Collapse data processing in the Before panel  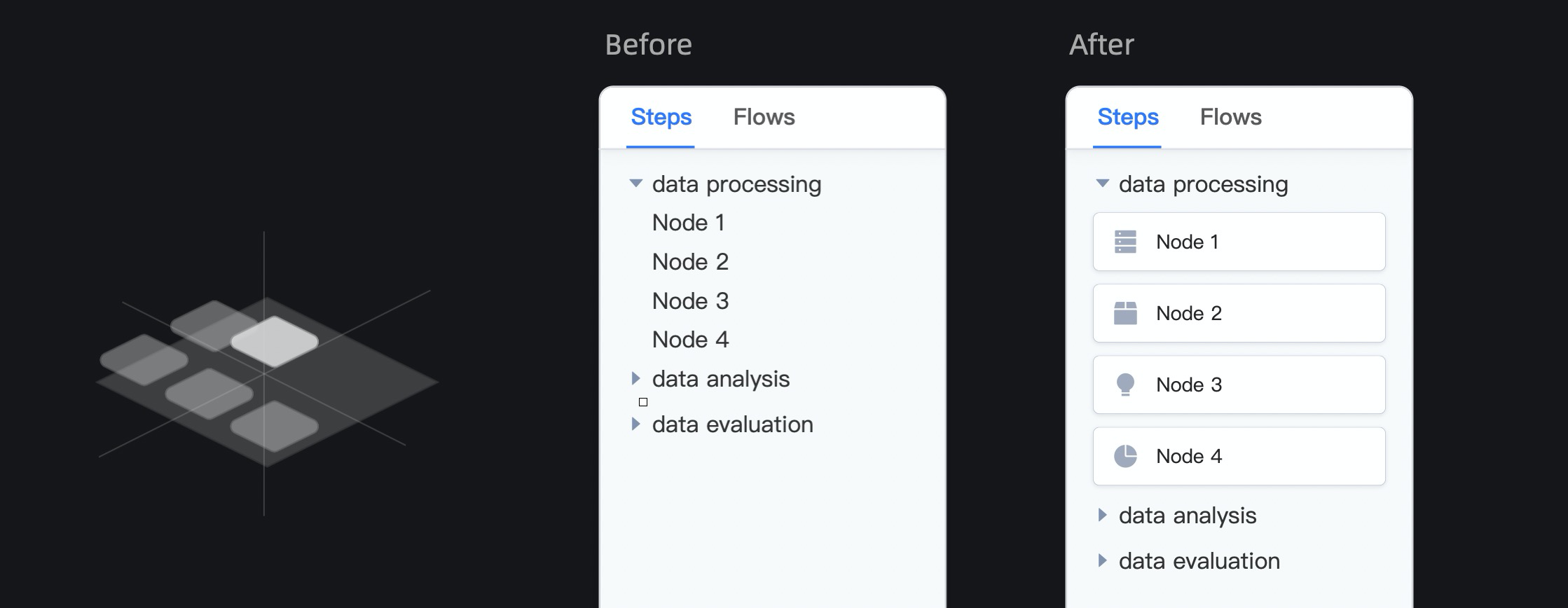click(x=635, y=184)
